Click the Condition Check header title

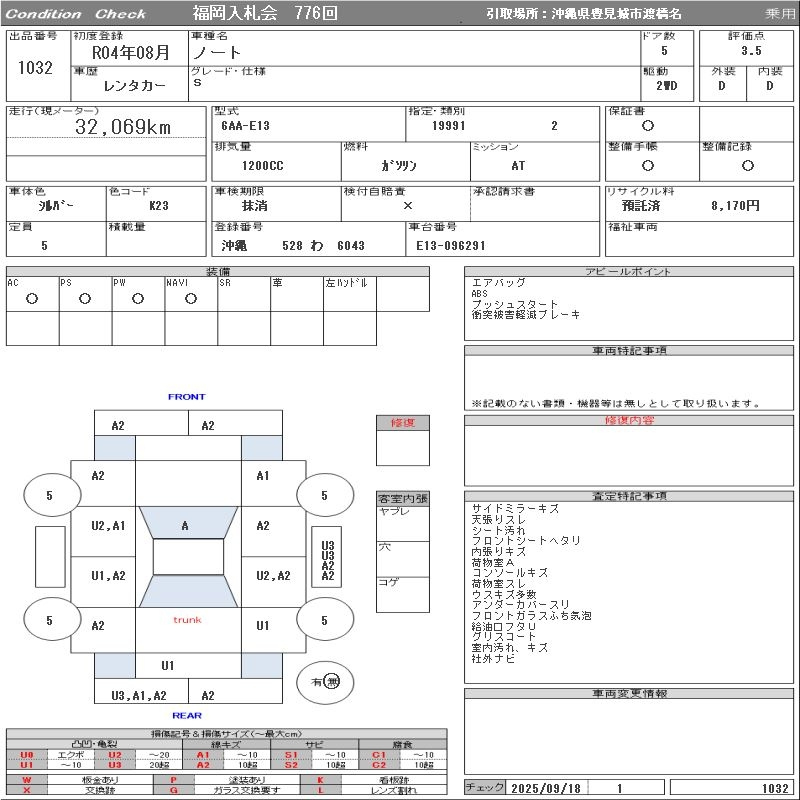(76, 14)
